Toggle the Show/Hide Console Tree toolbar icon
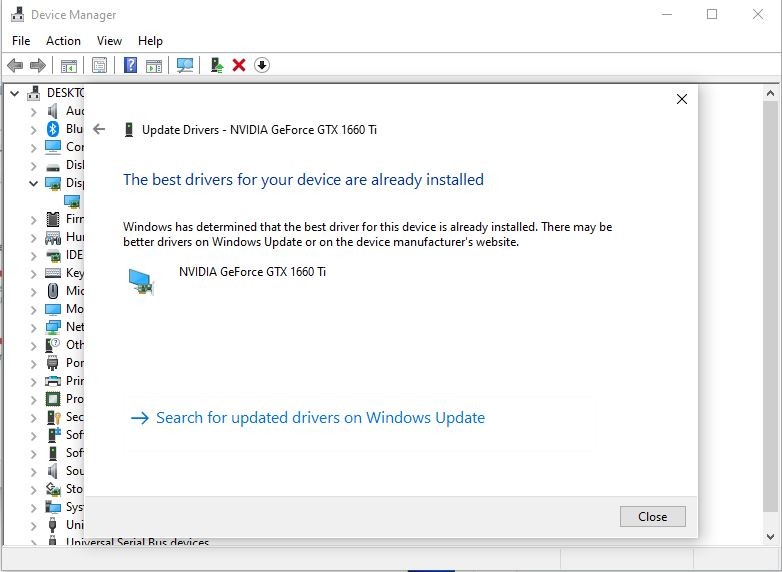This screenshot has height=572, width=782. pyautogui.click(x=69, y=65)
